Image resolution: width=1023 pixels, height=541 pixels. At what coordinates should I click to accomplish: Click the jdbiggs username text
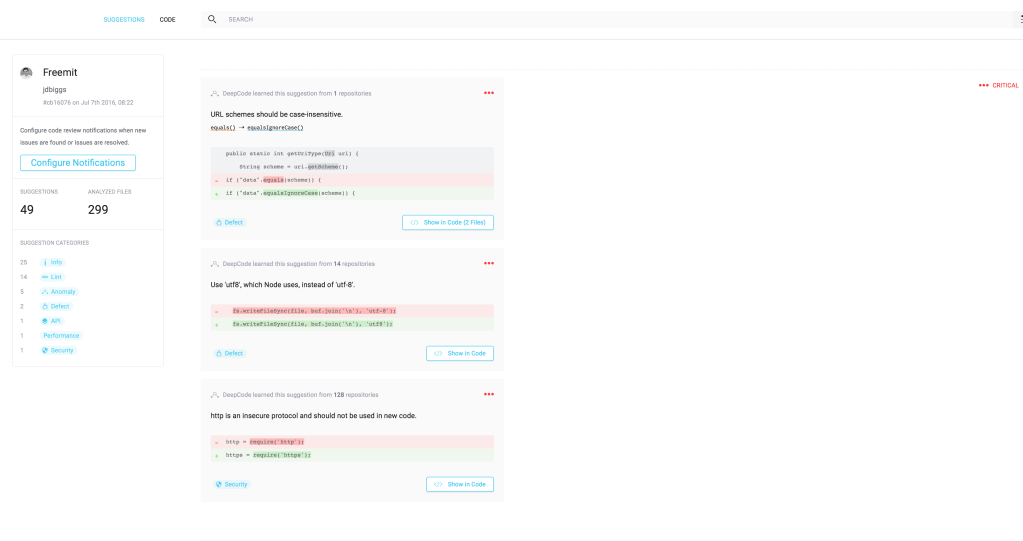(55, 90)
